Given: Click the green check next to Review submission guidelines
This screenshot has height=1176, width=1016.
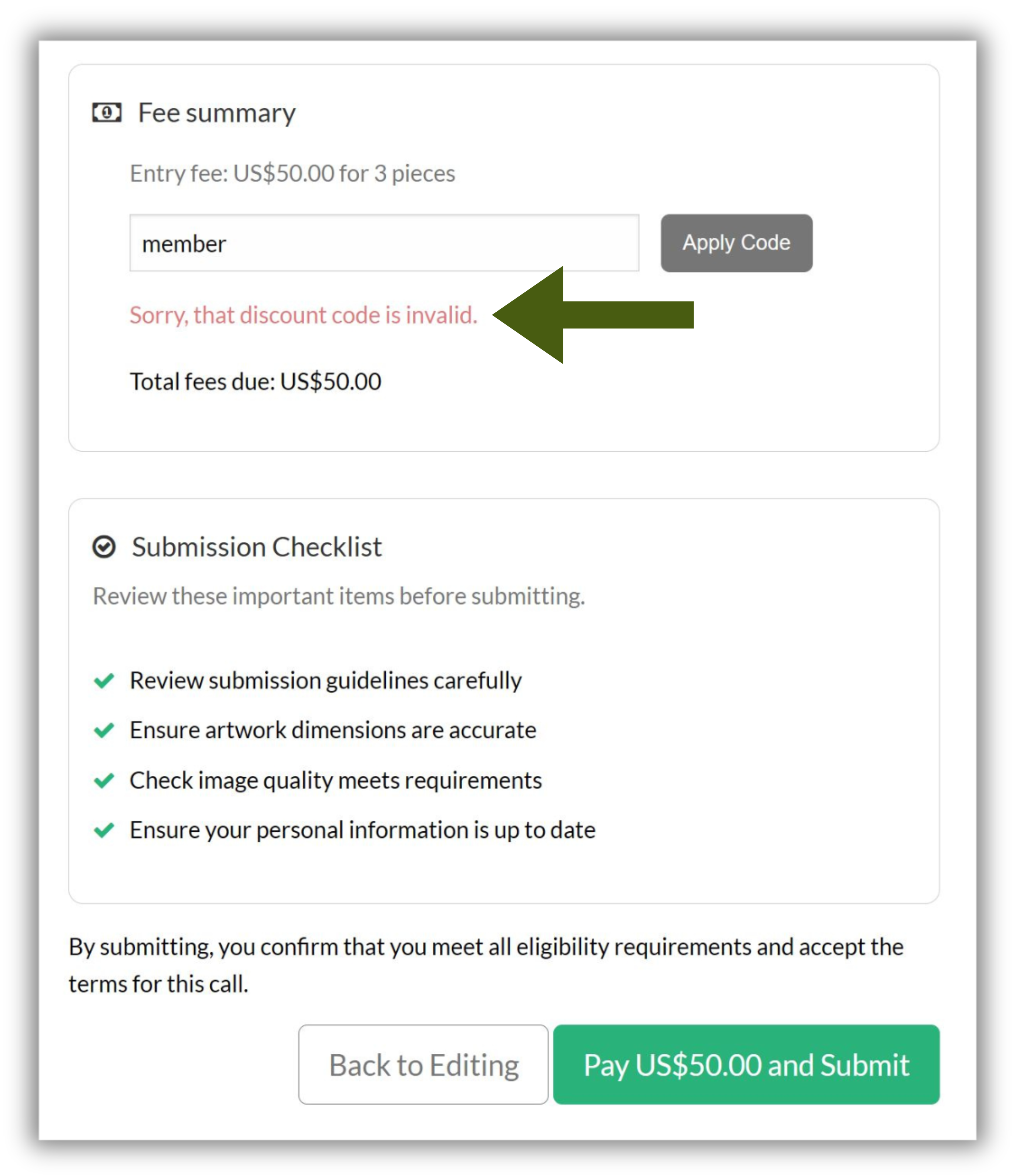Looking at the screenshot, I should [x=104, y=680].
